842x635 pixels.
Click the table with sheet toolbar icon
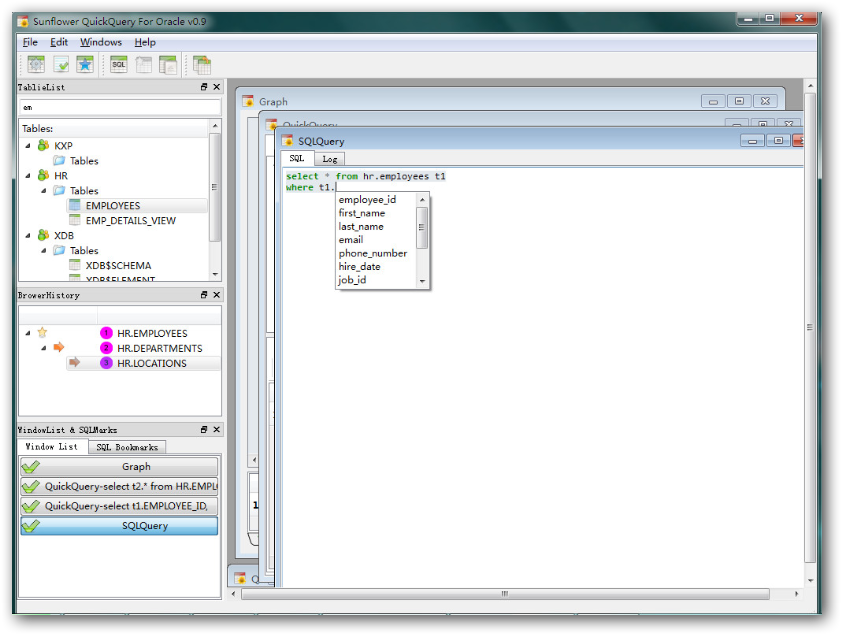coord(168,64)
